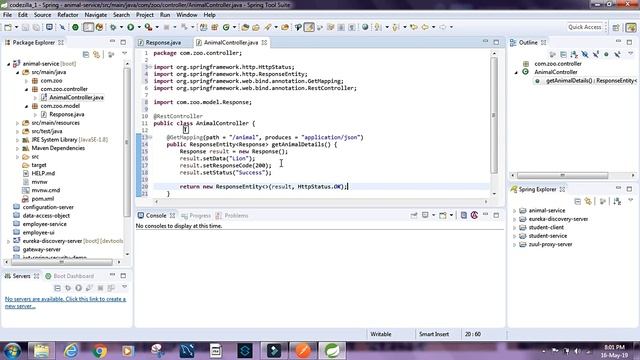Open Console dropdown for new console view

tap(451, 215)
